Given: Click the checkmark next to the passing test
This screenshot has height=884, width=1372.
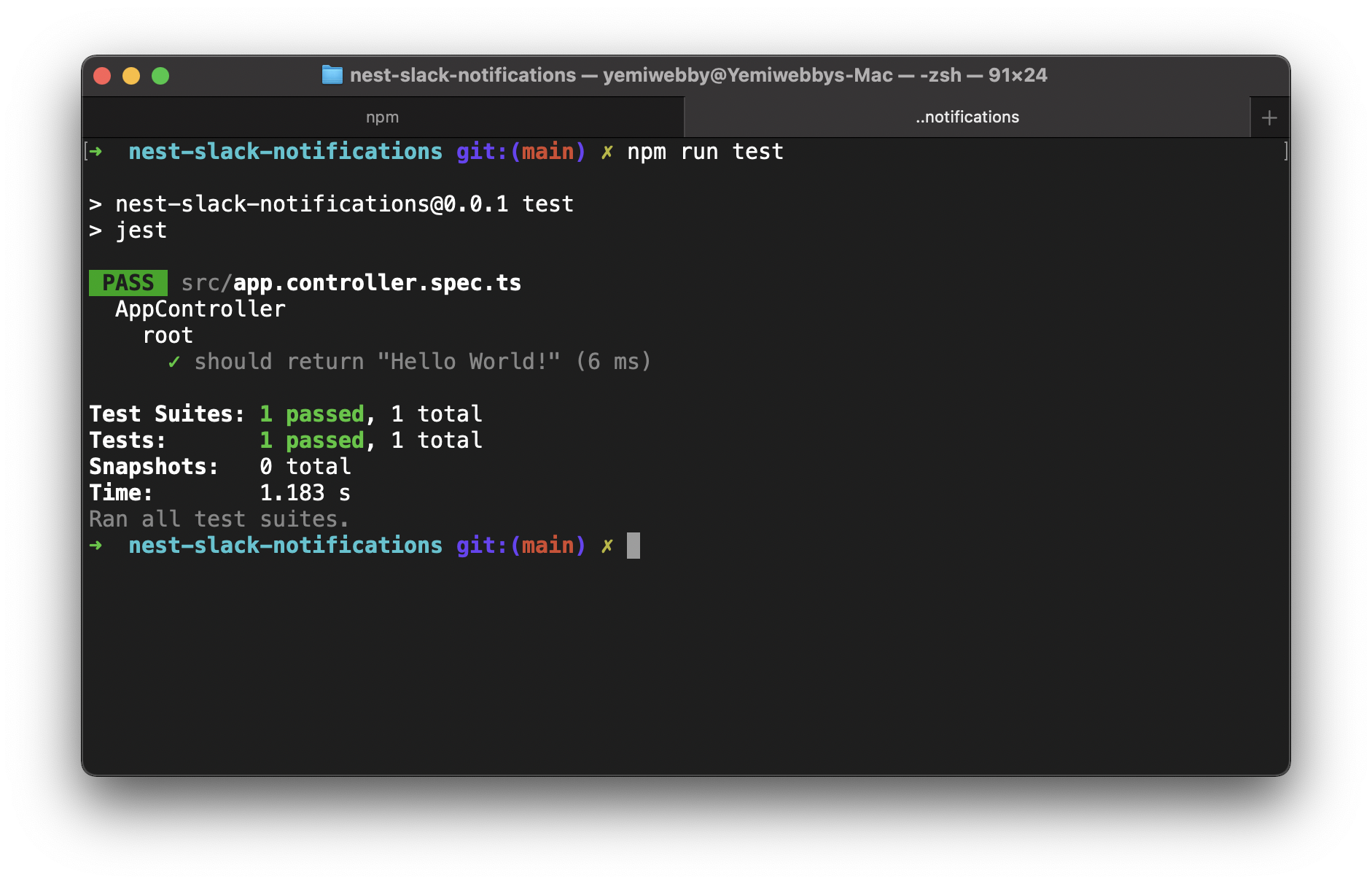Looking at the screenshot, I should pos(174,361).
